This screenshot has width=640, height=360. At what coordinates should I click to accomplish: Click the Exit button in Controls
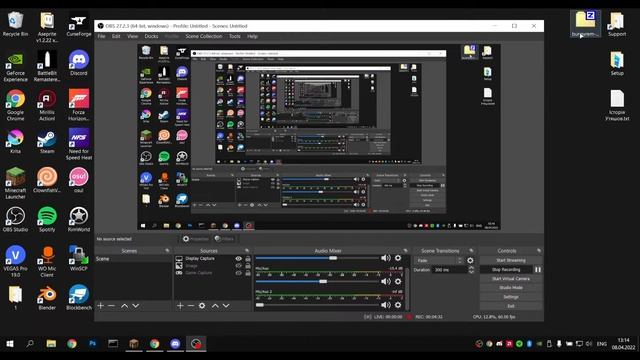point(511,306)
